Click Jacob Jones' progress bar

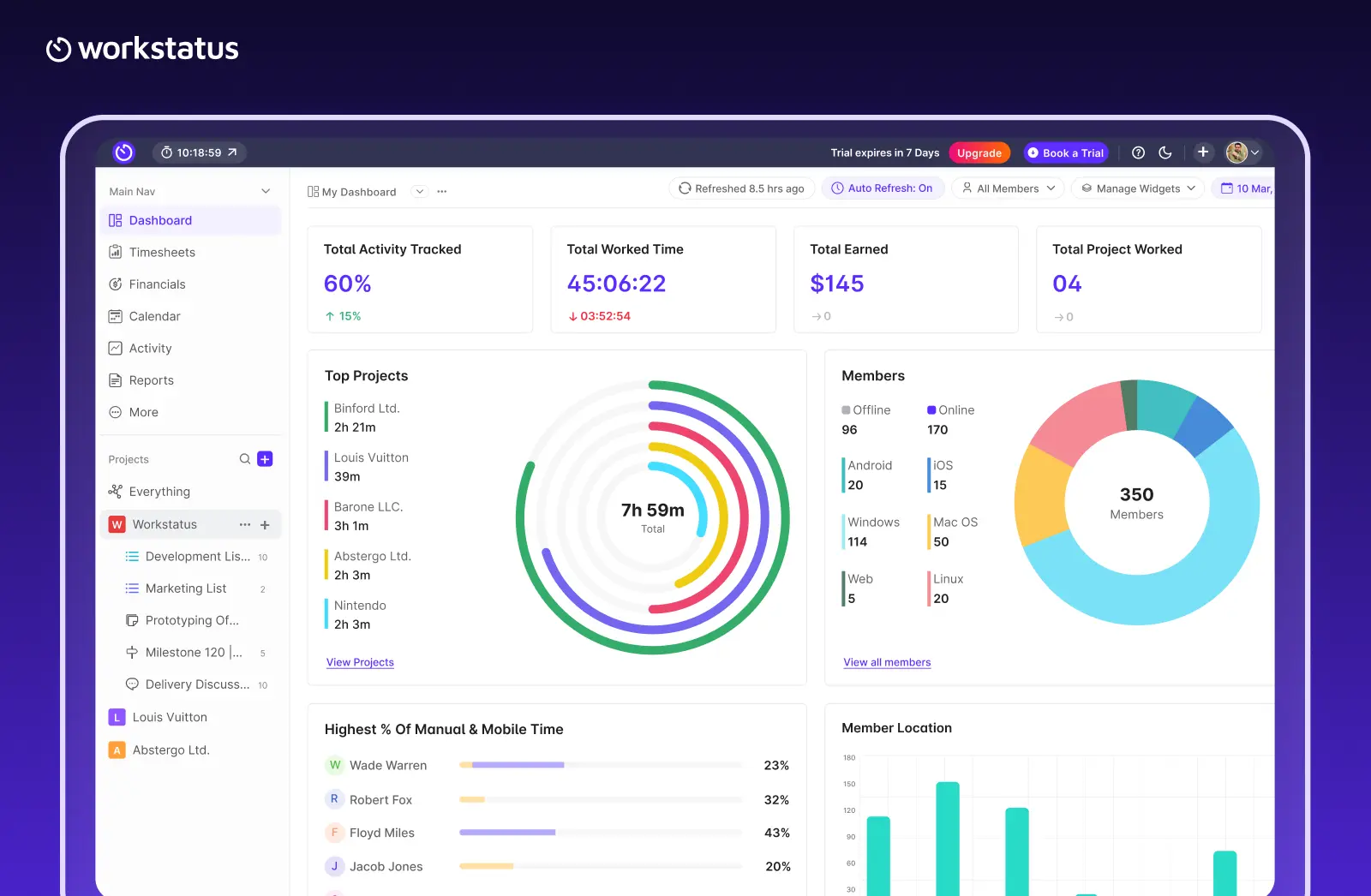click(601, 866)
